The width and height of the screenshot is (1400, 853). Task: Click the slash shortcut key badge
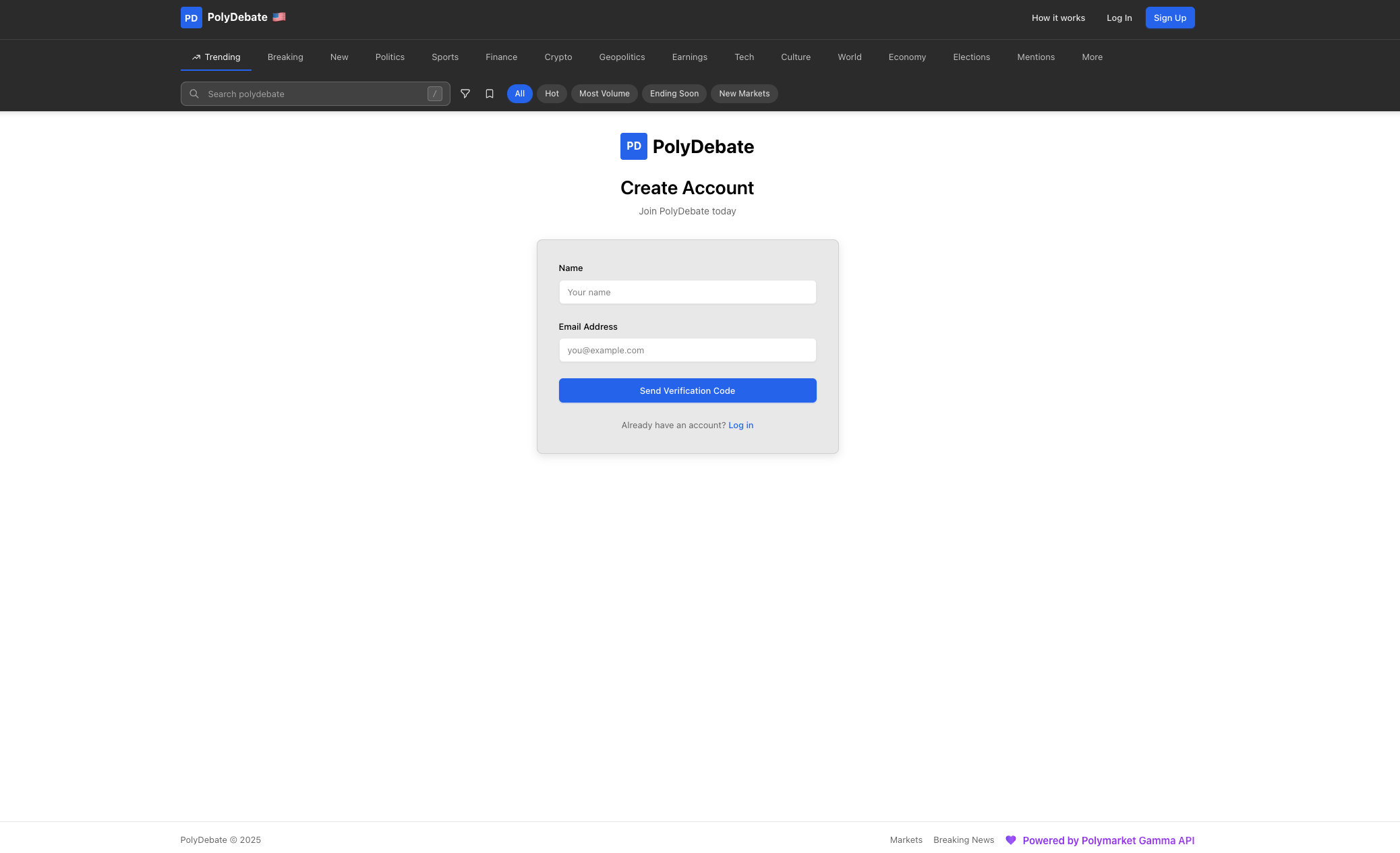click(434, 94)
